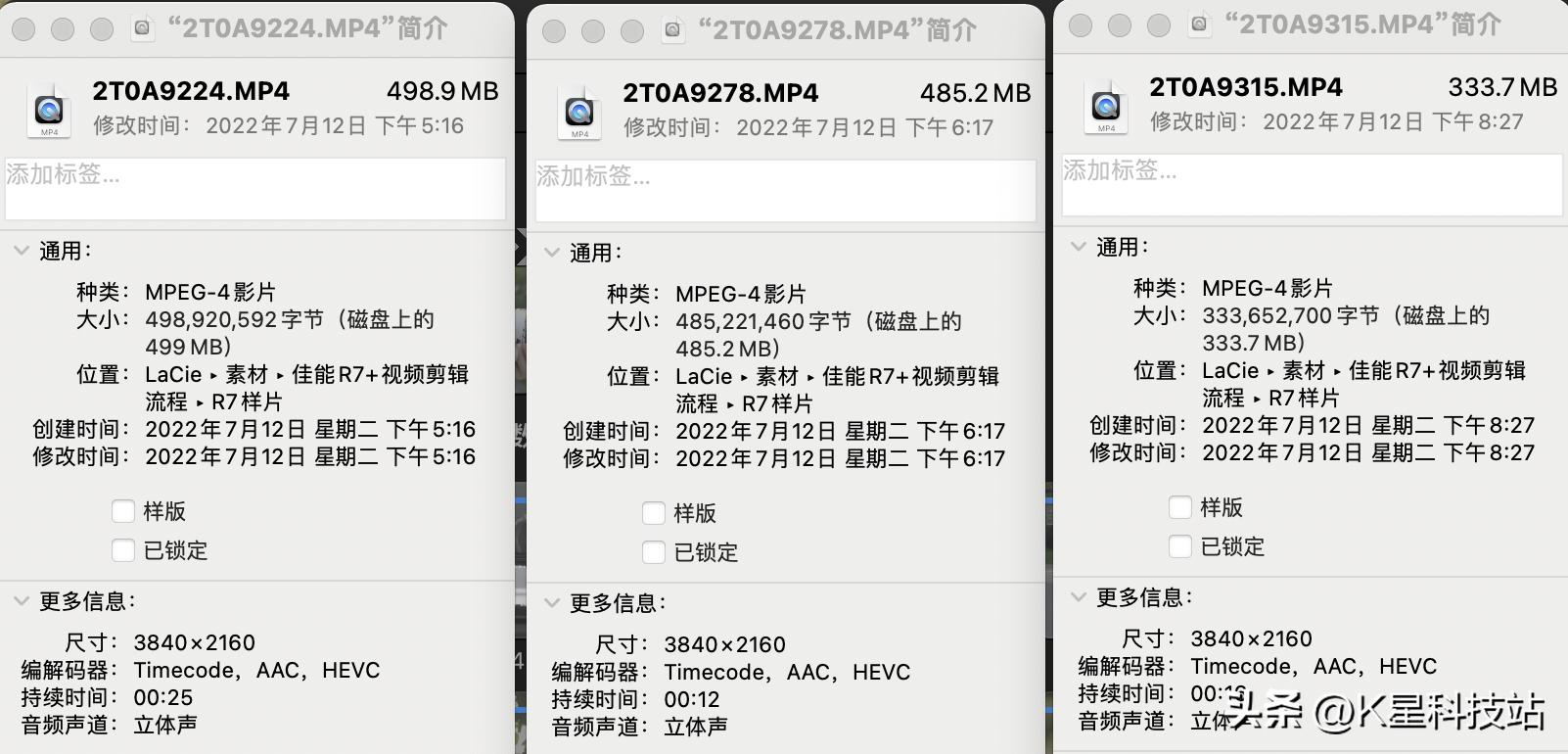1568x754 pixels.
Task: Click 立体声 audio channel in 2T0A9278.MP4 window
Action: click(696, 728)
